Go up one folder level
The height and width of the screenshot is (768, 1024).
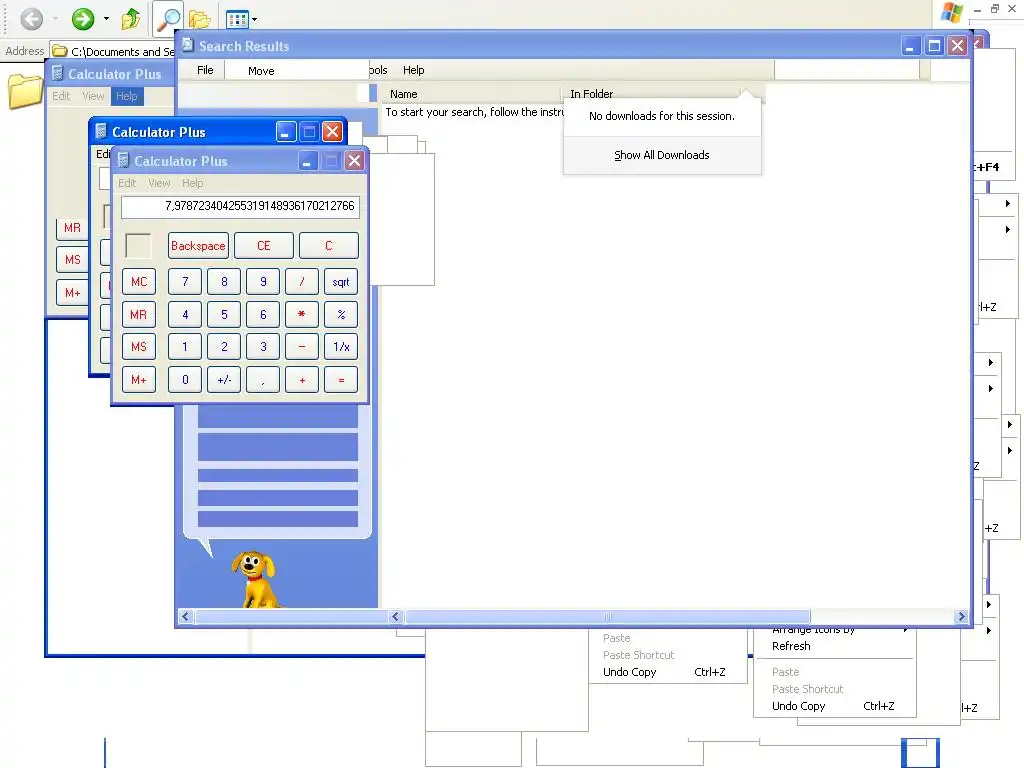tap(131, 19)
